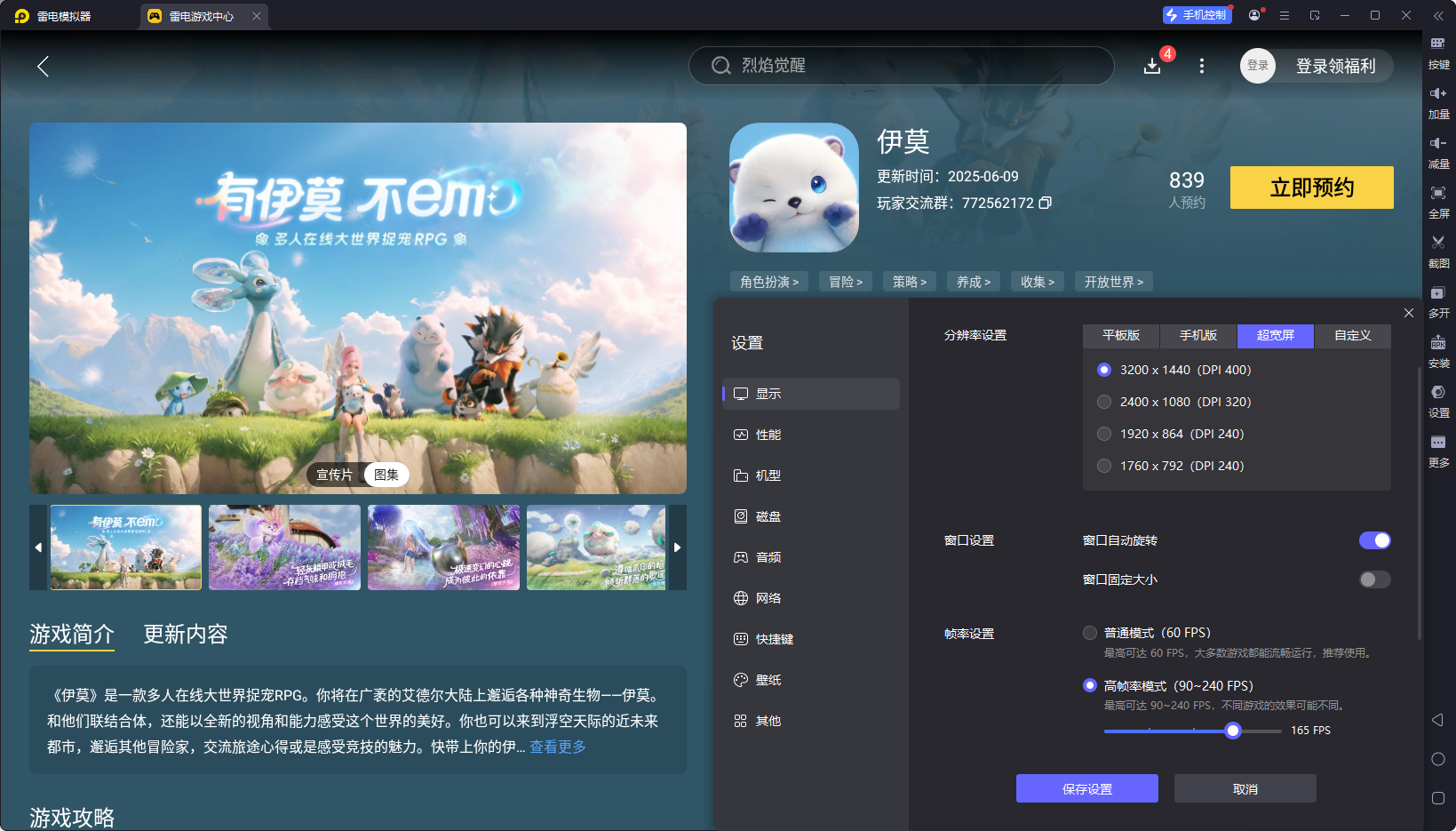Open 查看更多 link in game description
Screen dimensions: 1456x831
pyautogui.click(x=557, y=747)
